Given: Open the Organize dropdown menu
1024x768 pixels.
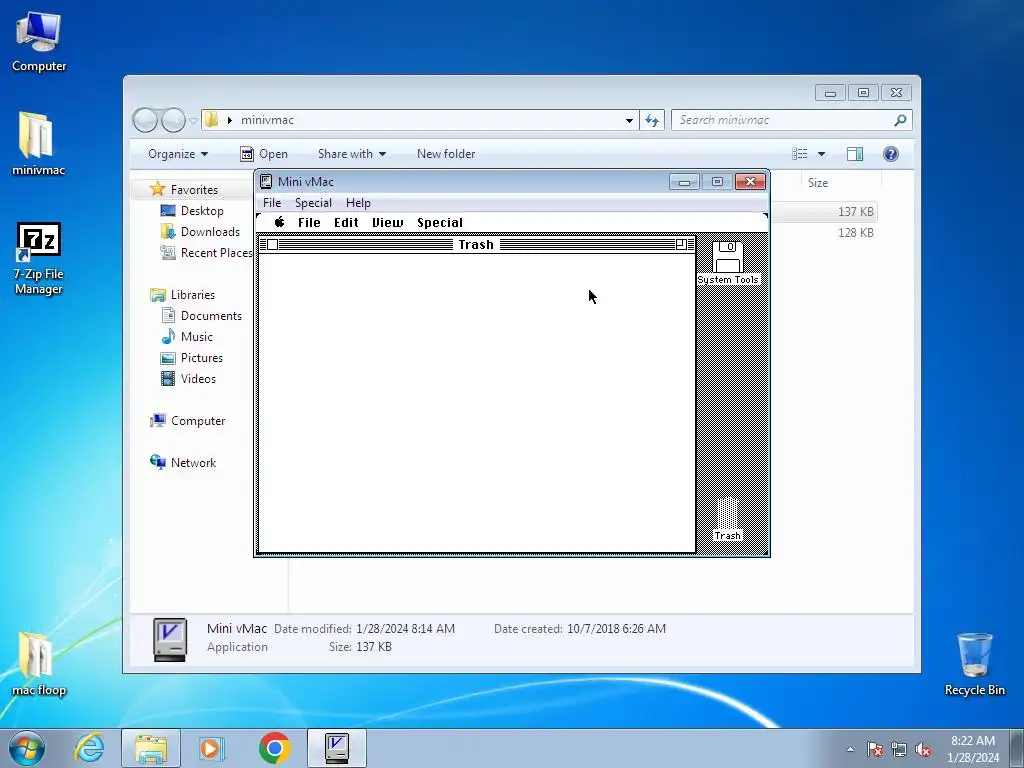Looking at the screenshot, I should click(x=178, y=154).
